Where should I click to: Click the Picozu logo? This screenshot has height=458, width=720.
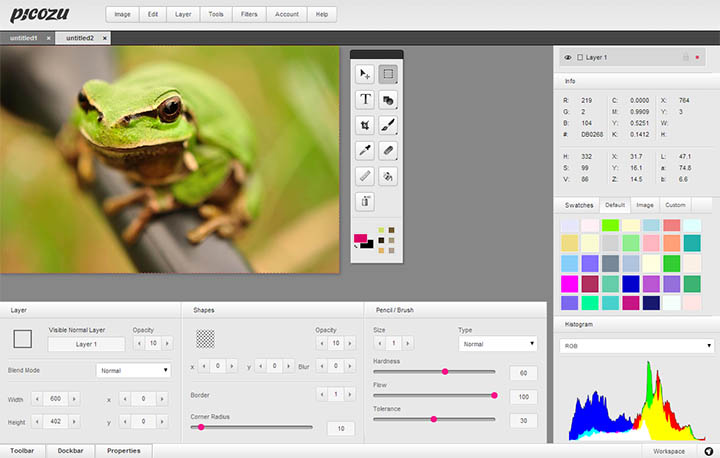39,14
